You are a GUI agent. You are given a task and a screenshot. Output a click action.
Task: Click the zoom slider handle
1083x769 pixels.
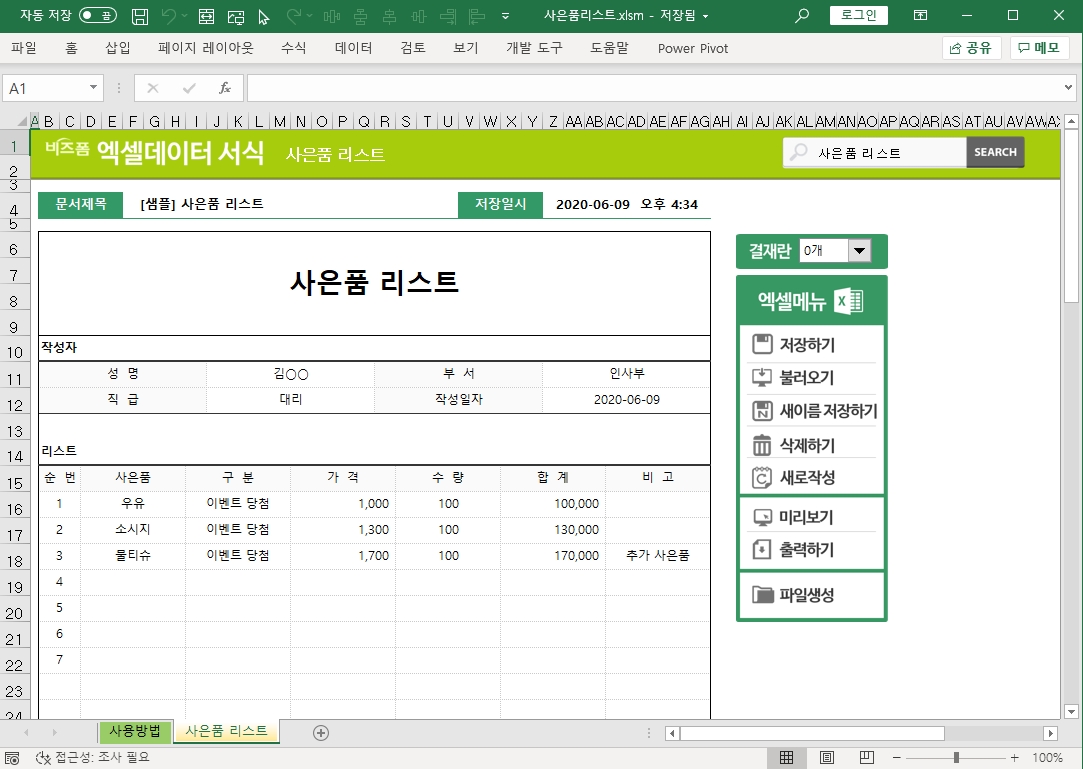tap(957, 758)
